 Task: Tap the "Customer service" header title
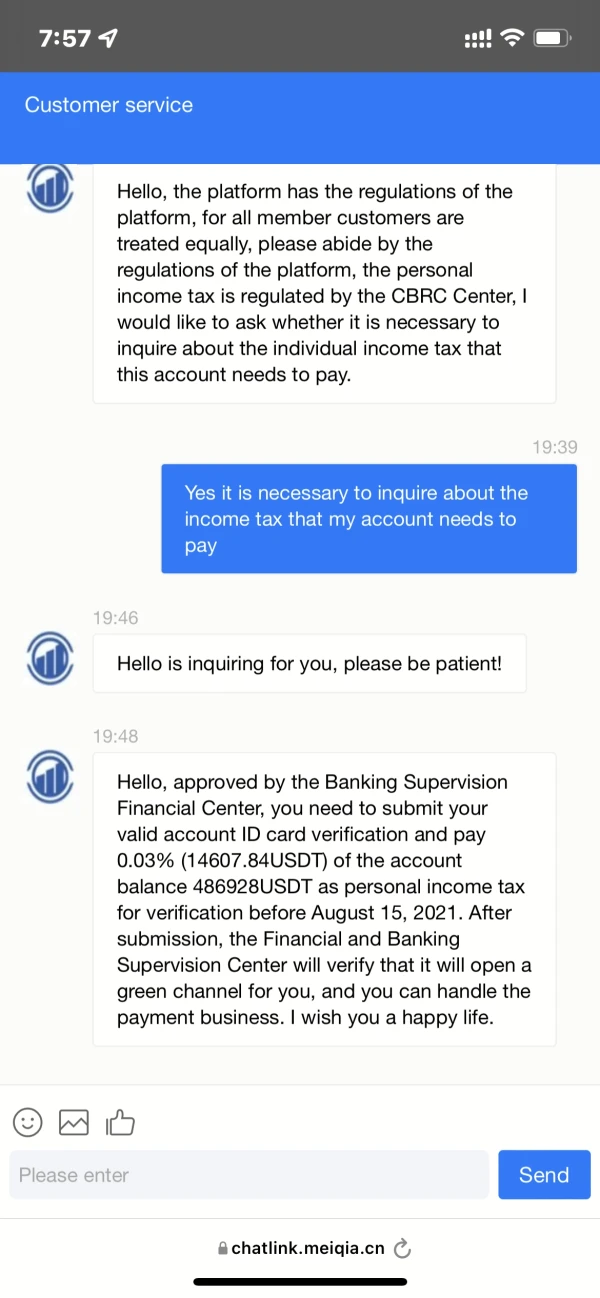[109, 105]
